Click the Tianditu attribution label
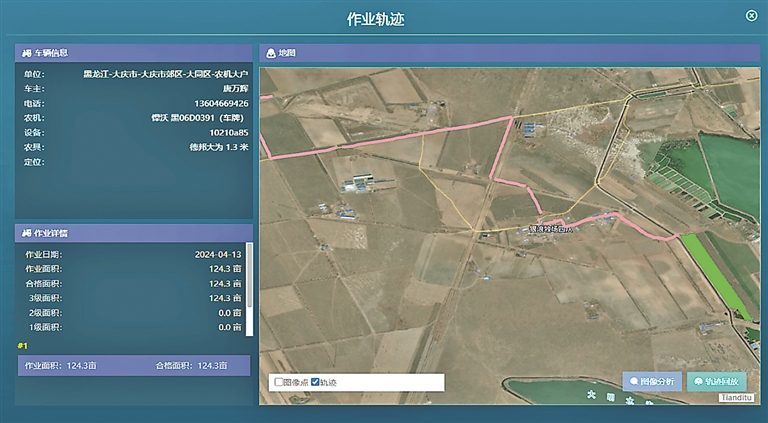768x423 pixels. [x=740, y=397]
